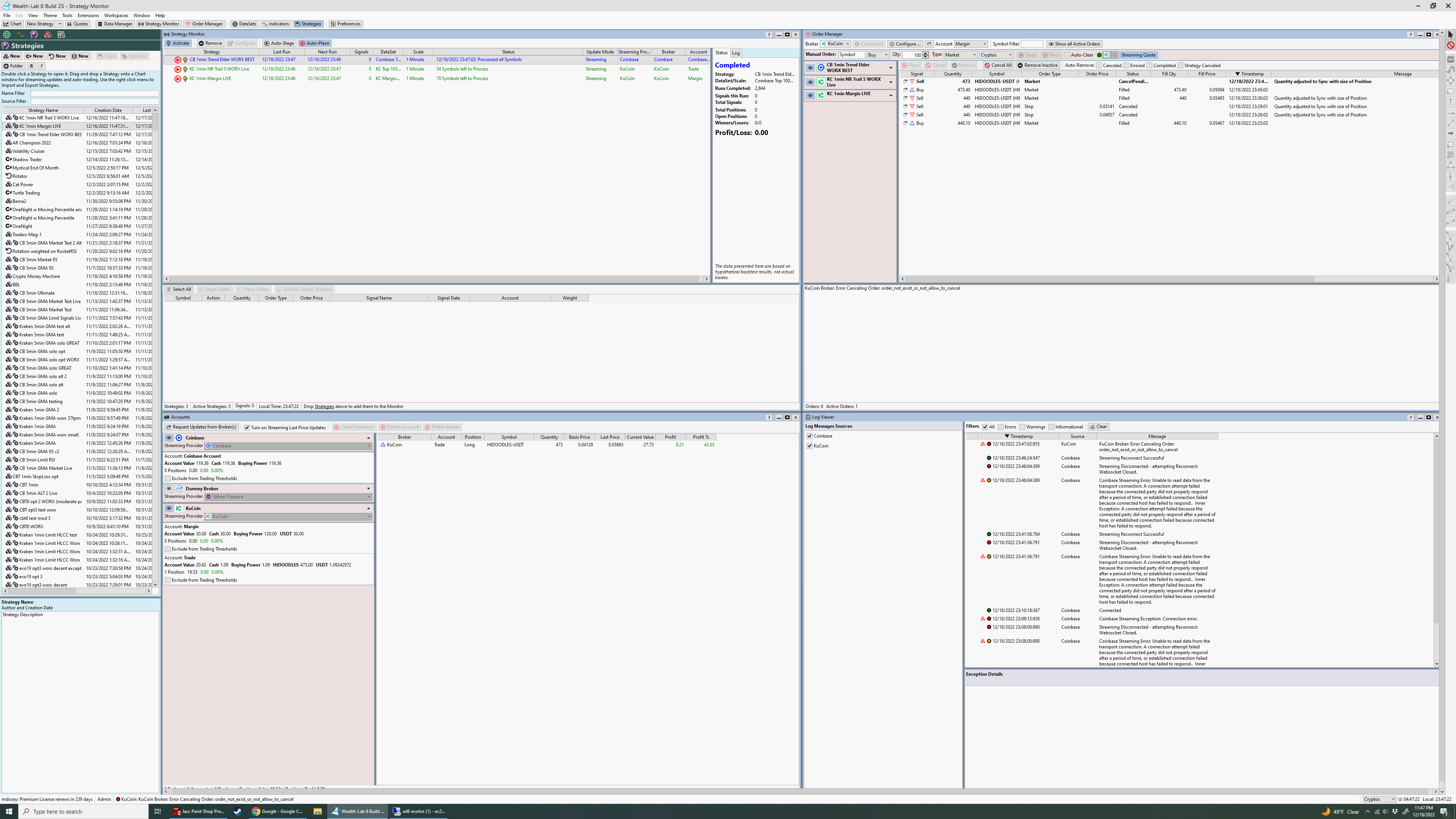This screenshot has width=1456, height=819.
Task: Enable the Auto-Clear checkbox
Action: tap(1067, 55)
